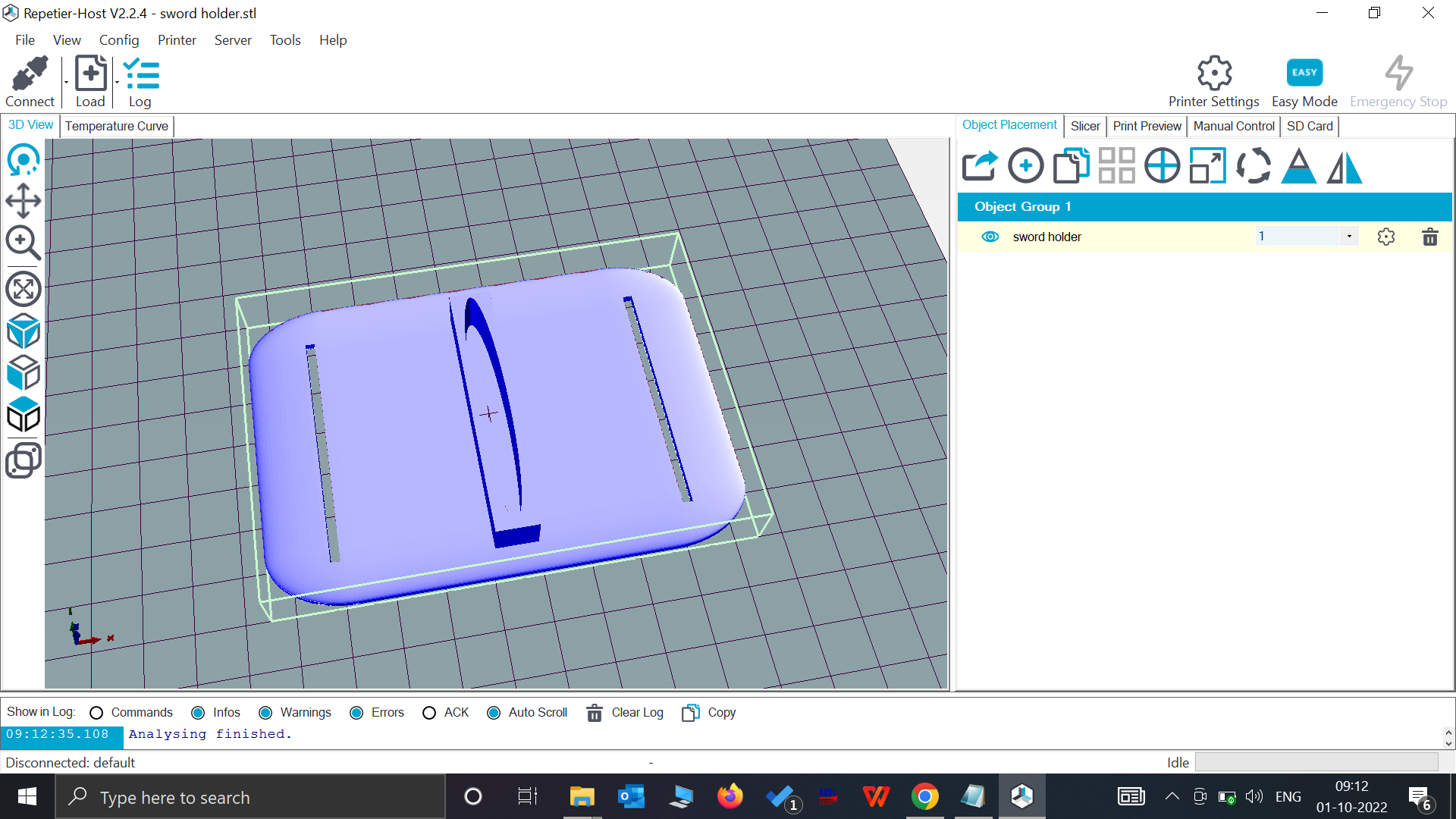Open the Config menu
The width and height of the screenshot is (1456, 819).
118,40
